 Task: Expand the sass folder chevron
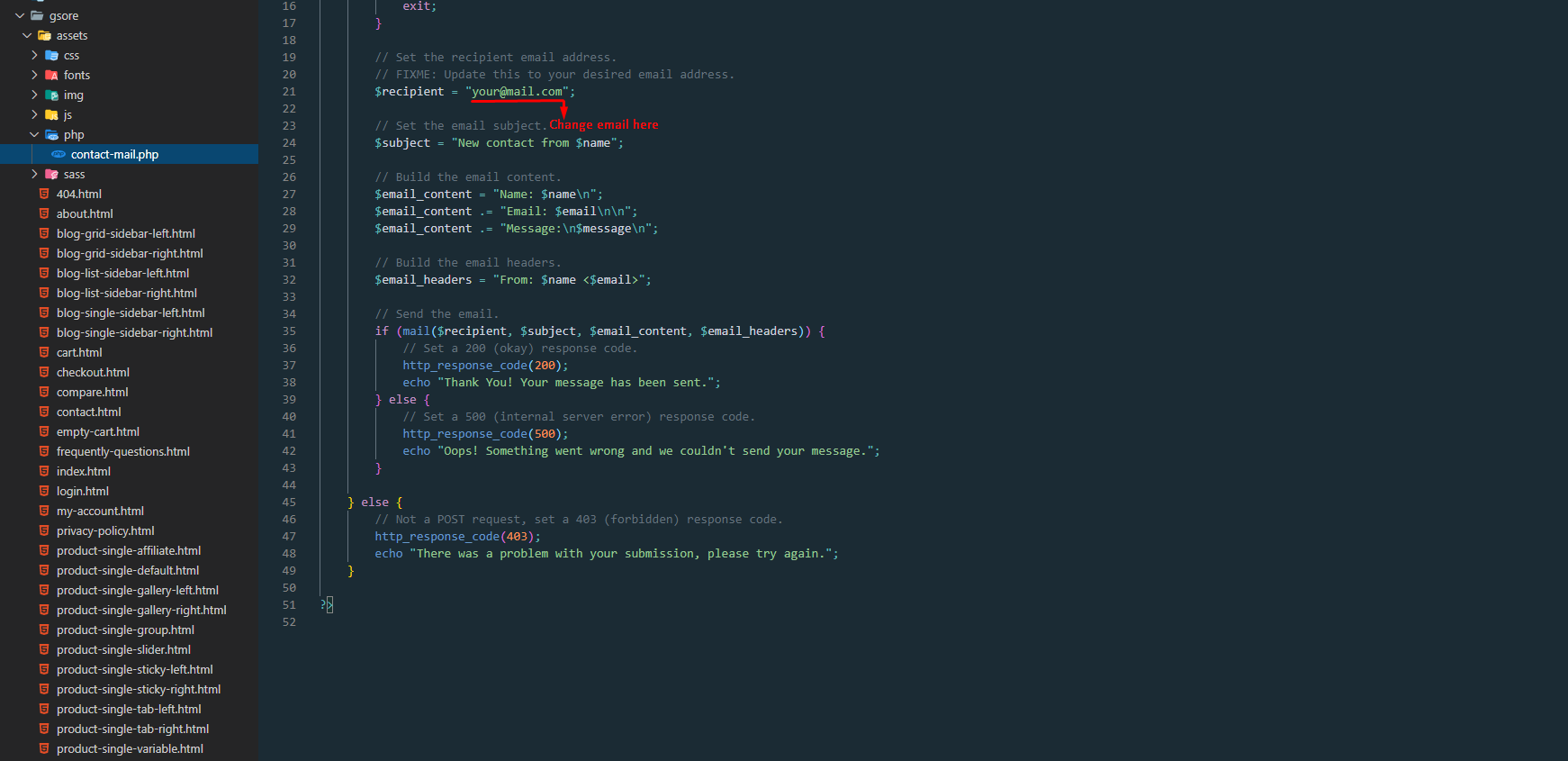click(34, 175)
